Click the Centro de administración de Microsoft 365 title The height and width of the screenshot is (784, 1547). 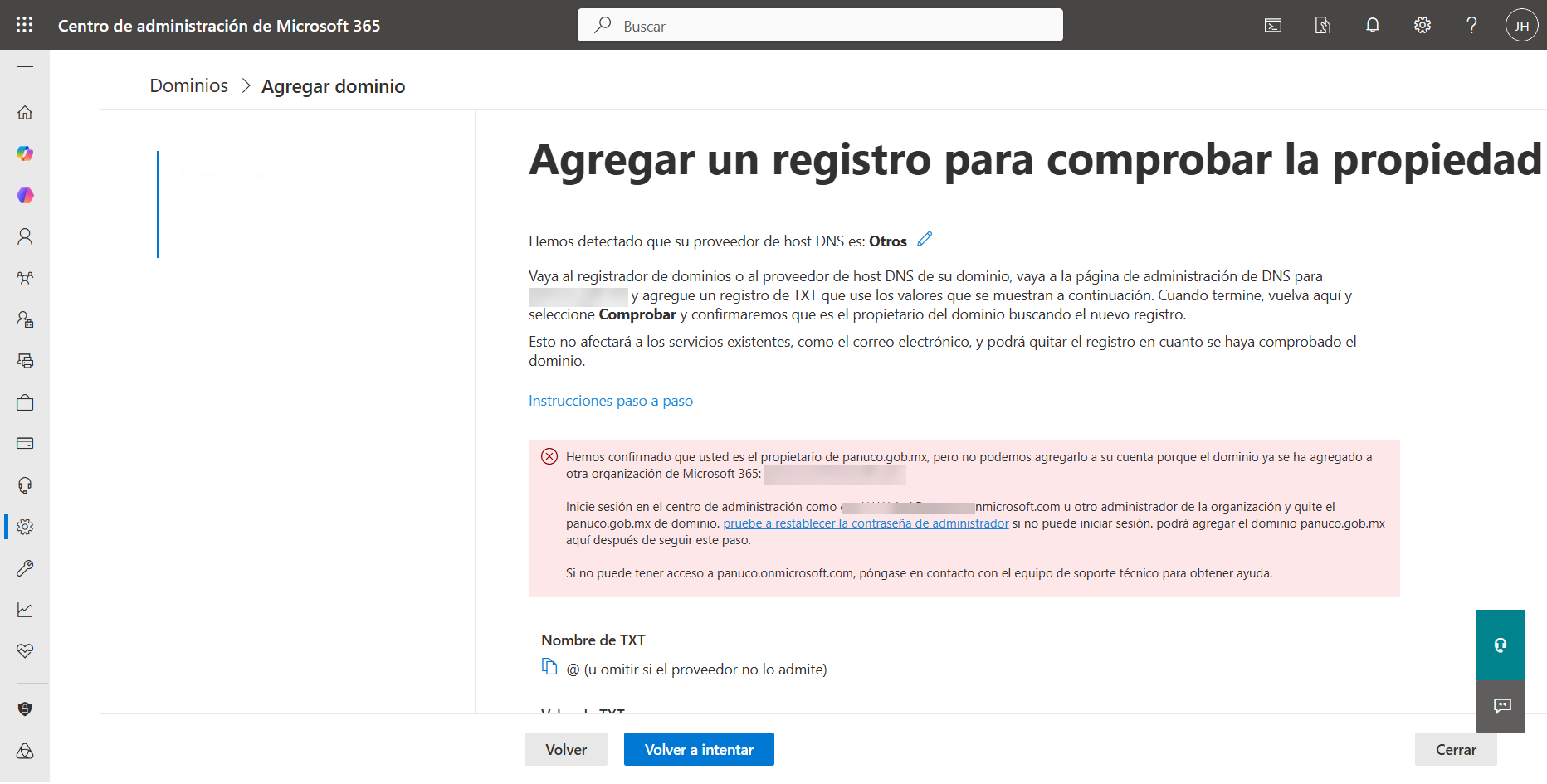pyautogui.click(x=219, y=26)
